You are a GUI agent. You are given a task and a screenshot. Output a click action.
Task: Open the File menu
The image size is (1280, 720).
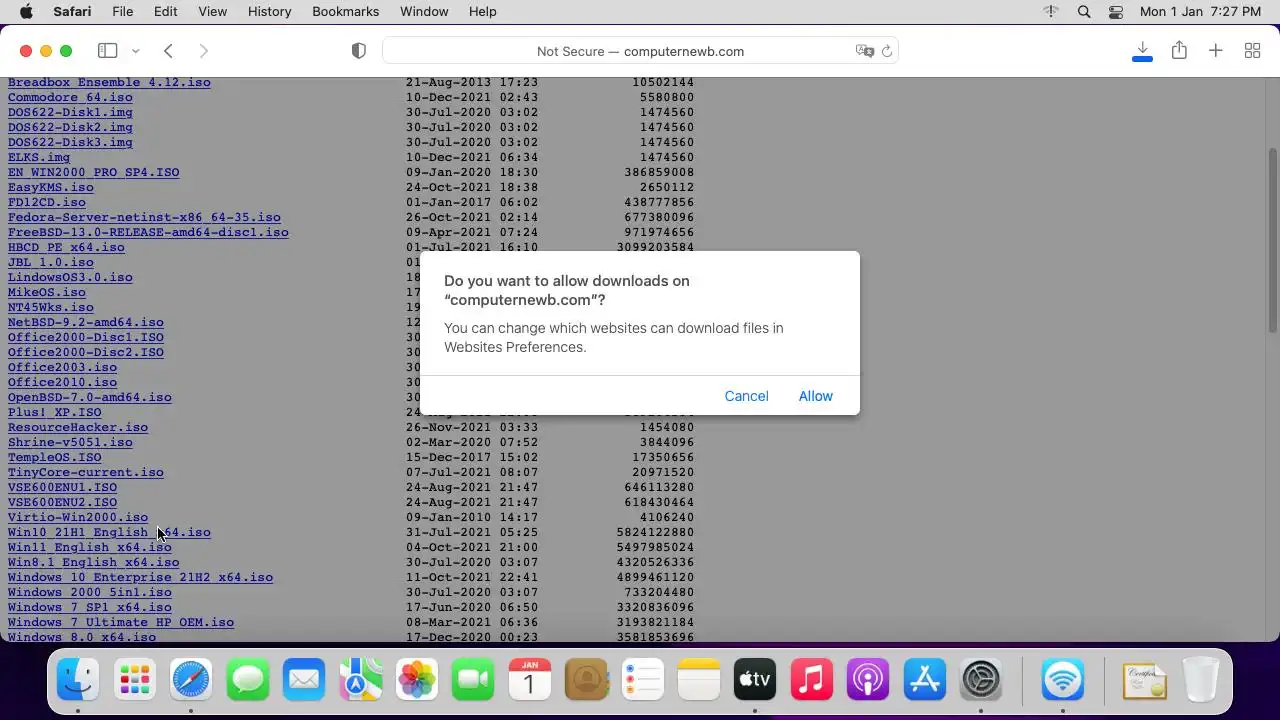click(122, 11)
